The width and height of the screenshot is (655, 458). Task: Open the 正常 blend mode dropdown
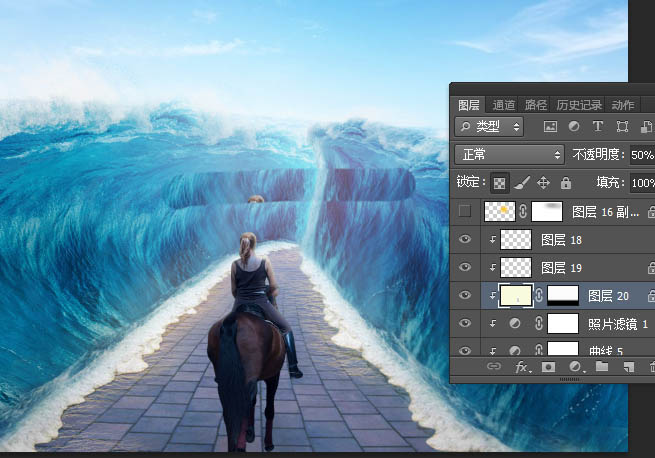click(509, 155)
